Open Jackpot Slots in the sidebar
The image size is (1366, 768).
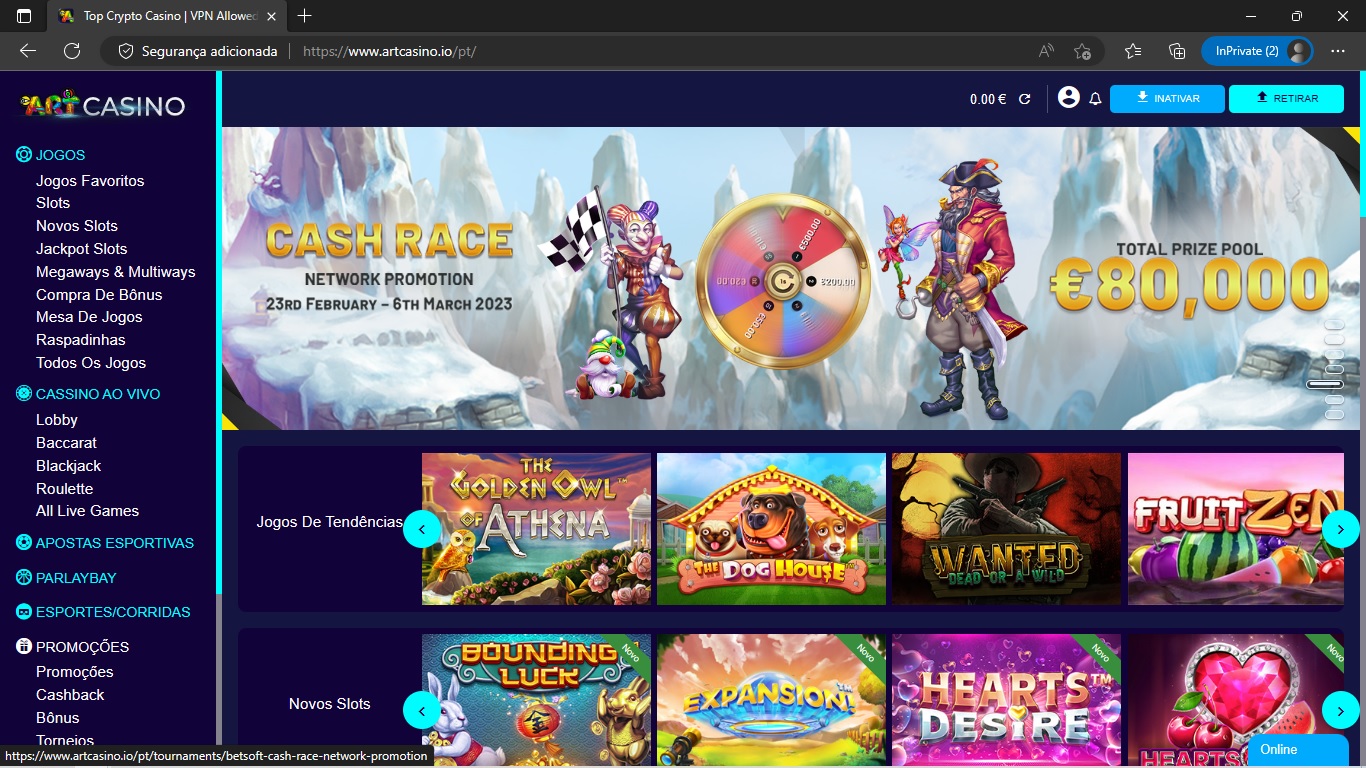(81, 249)
